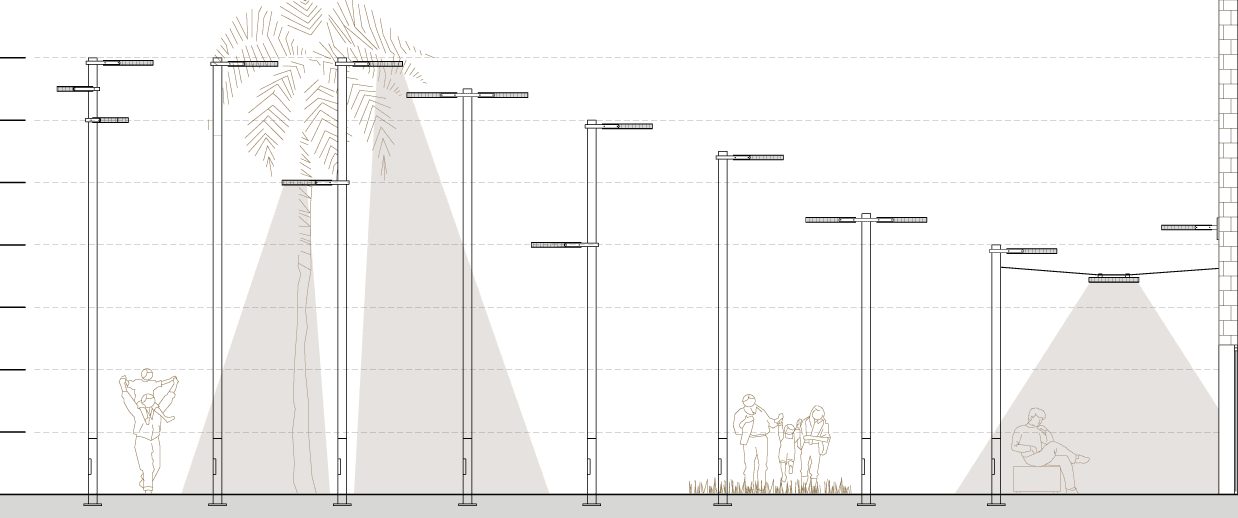
Task: Click the twin-arm luminaire atop the fourth pole
Action: click(467, 95)
